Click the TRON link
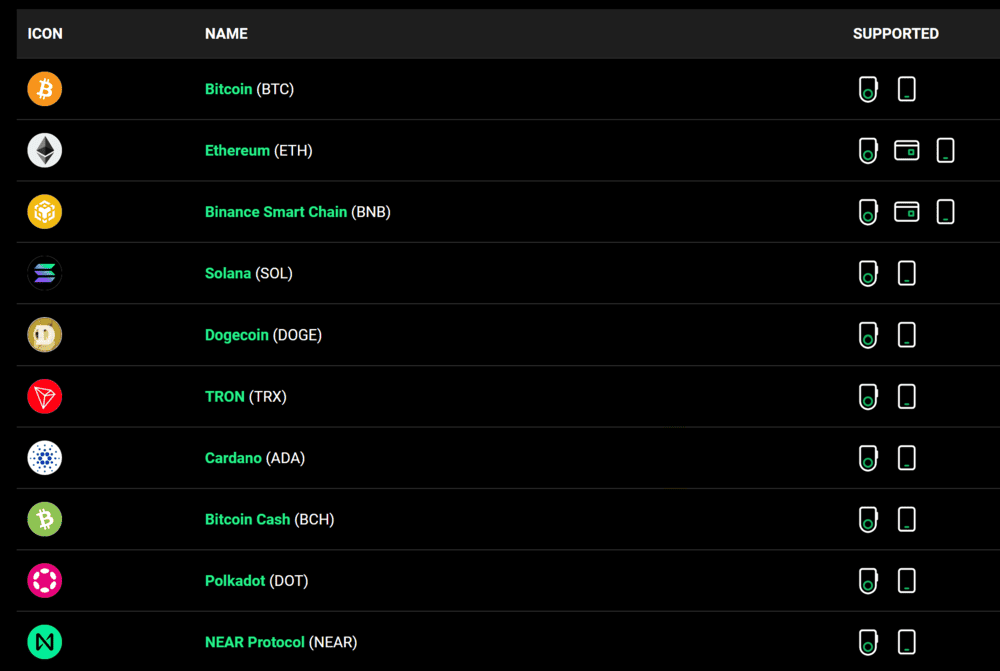The image size is (1000, 671). pos(224,396)
